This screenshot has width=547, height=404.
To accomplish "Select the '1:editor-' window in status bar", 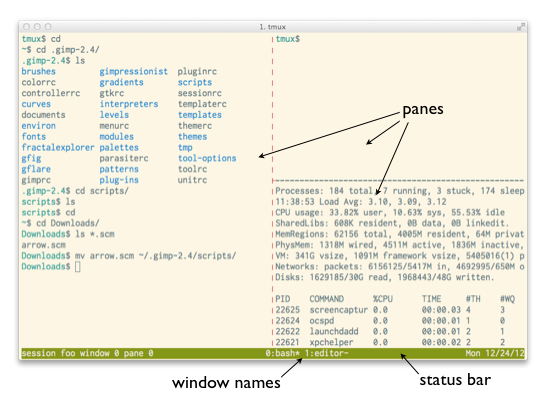I will [x=327, y=353].
